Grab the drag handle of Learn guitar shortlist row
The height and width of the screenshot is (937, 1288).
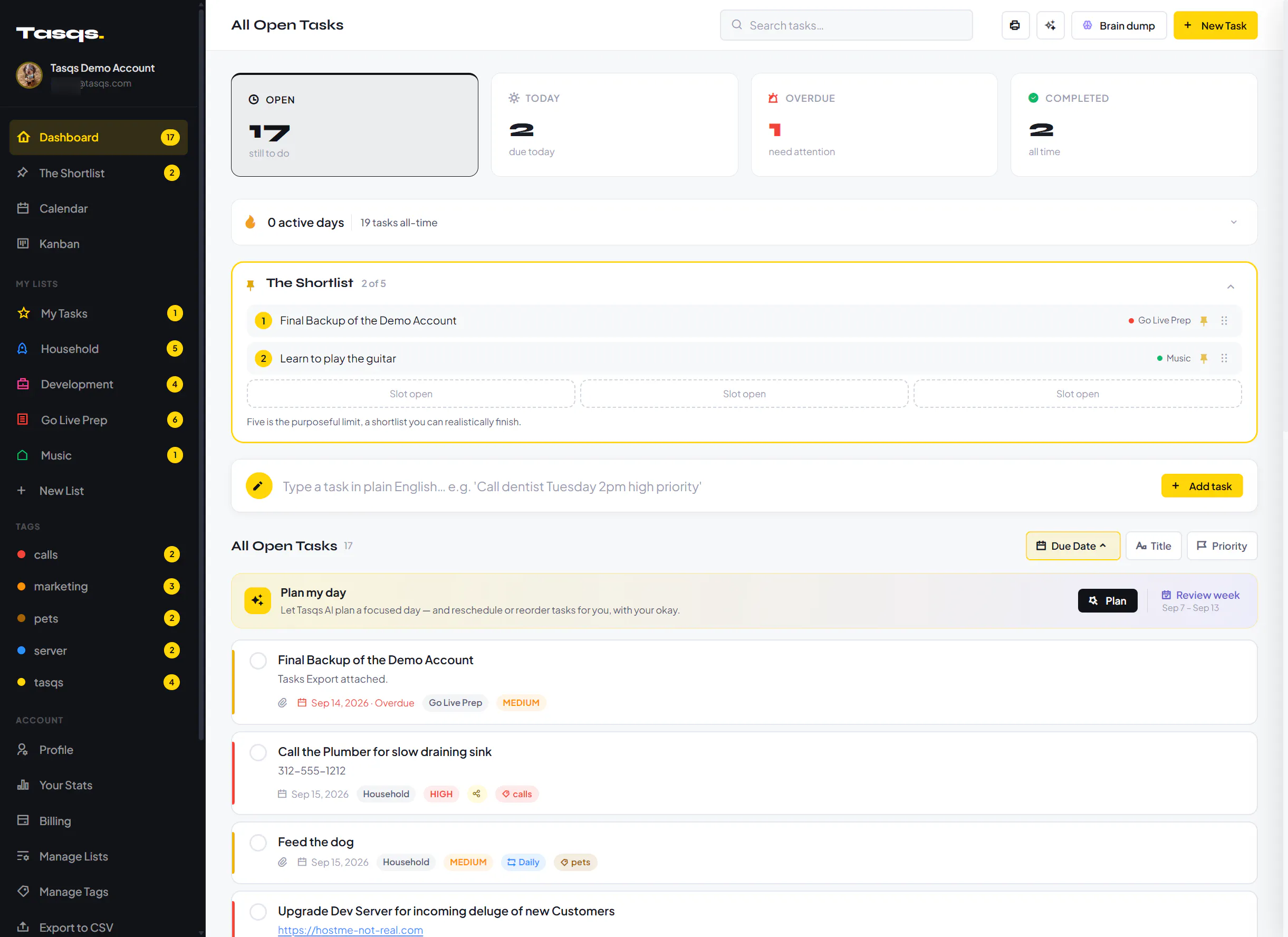click(1224, 358)
